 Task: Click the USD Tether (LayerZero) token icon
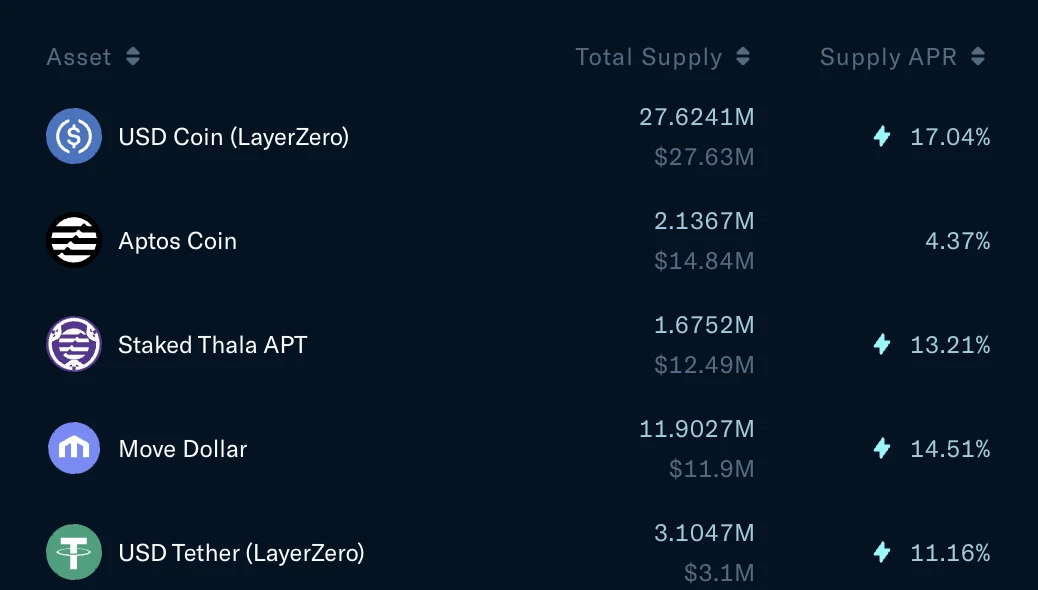tap(74, 552)
